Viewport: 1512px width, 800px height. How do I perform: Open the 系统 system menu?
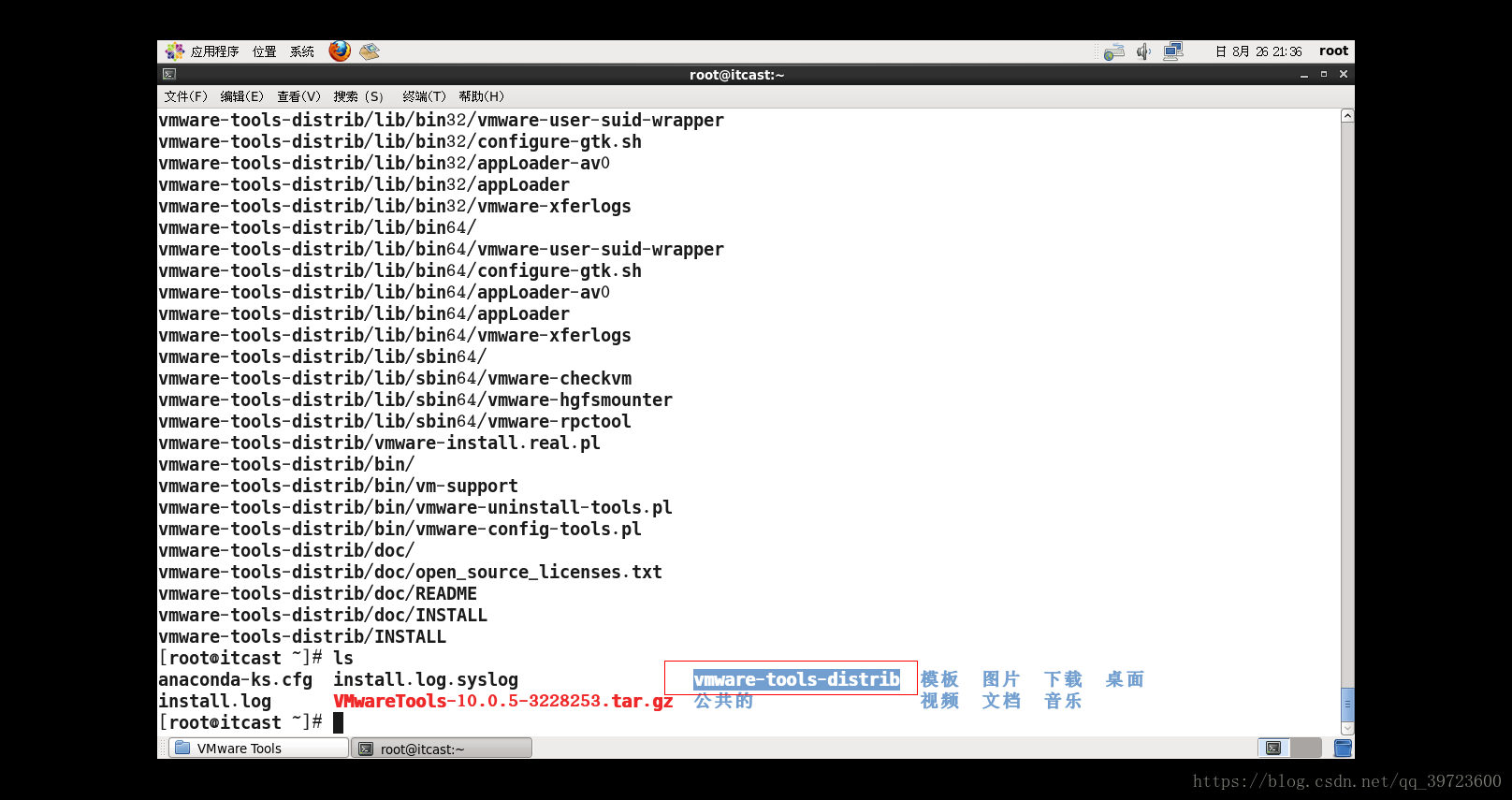point(301,51)
